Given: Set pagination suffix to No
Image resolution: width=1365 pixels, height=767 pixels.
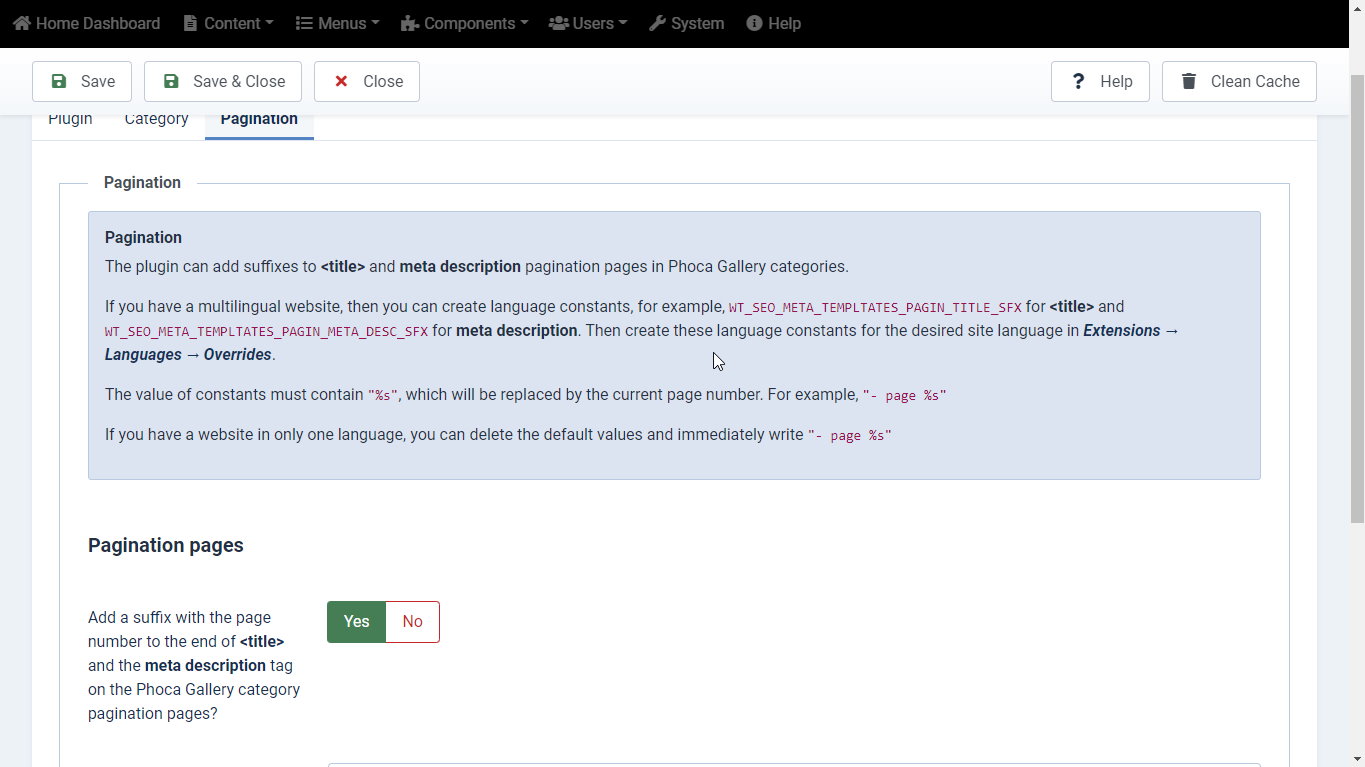Looking at the screenshot, I should 412,622.
